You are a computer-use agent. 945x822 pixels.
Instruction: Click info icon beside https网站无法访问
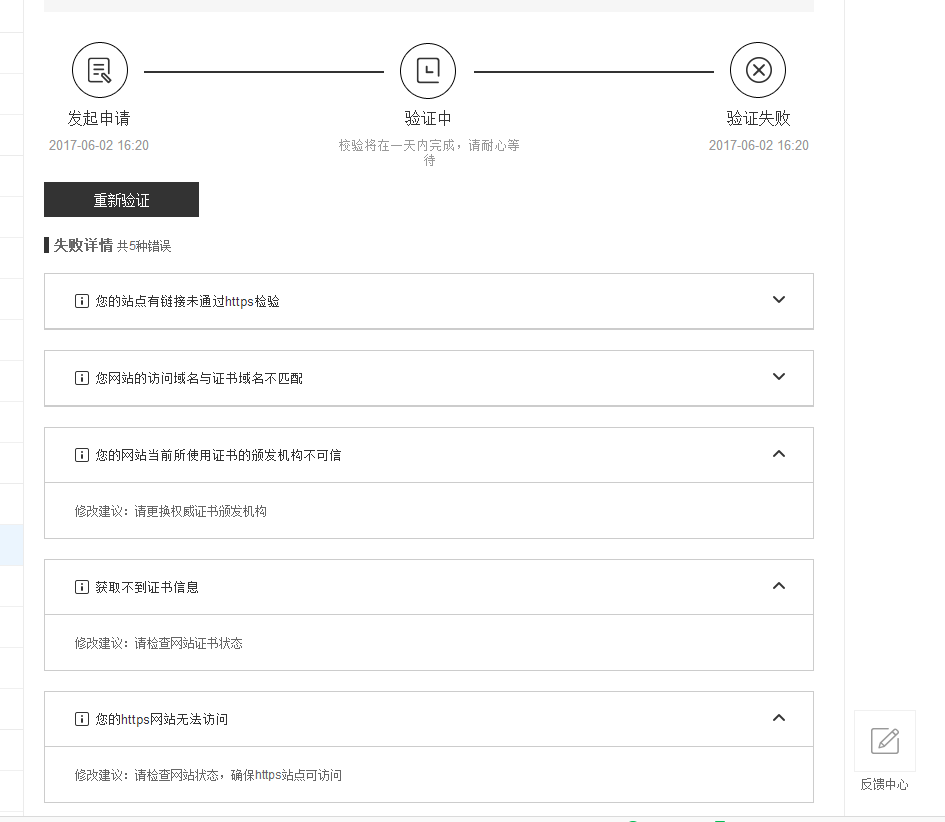tap(82, 719)
